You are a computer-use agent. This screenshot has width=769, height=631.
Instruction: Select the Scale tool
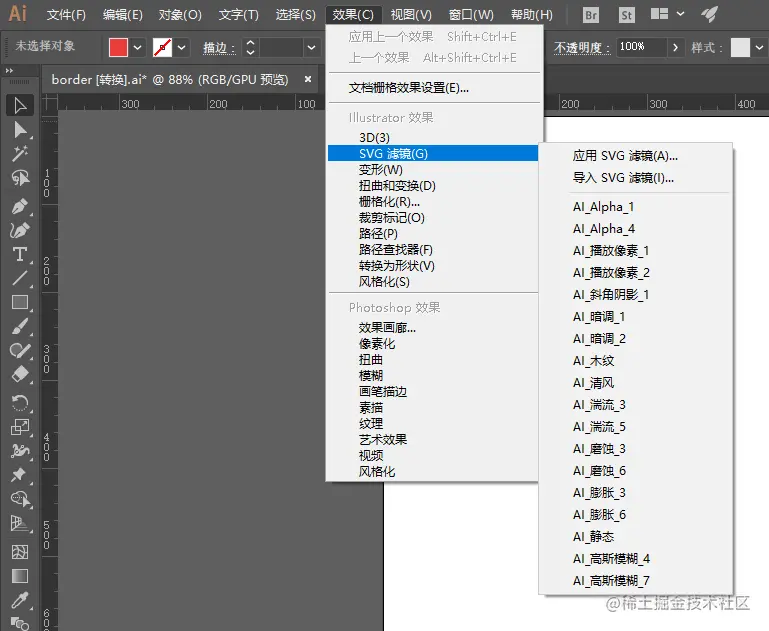20,427
